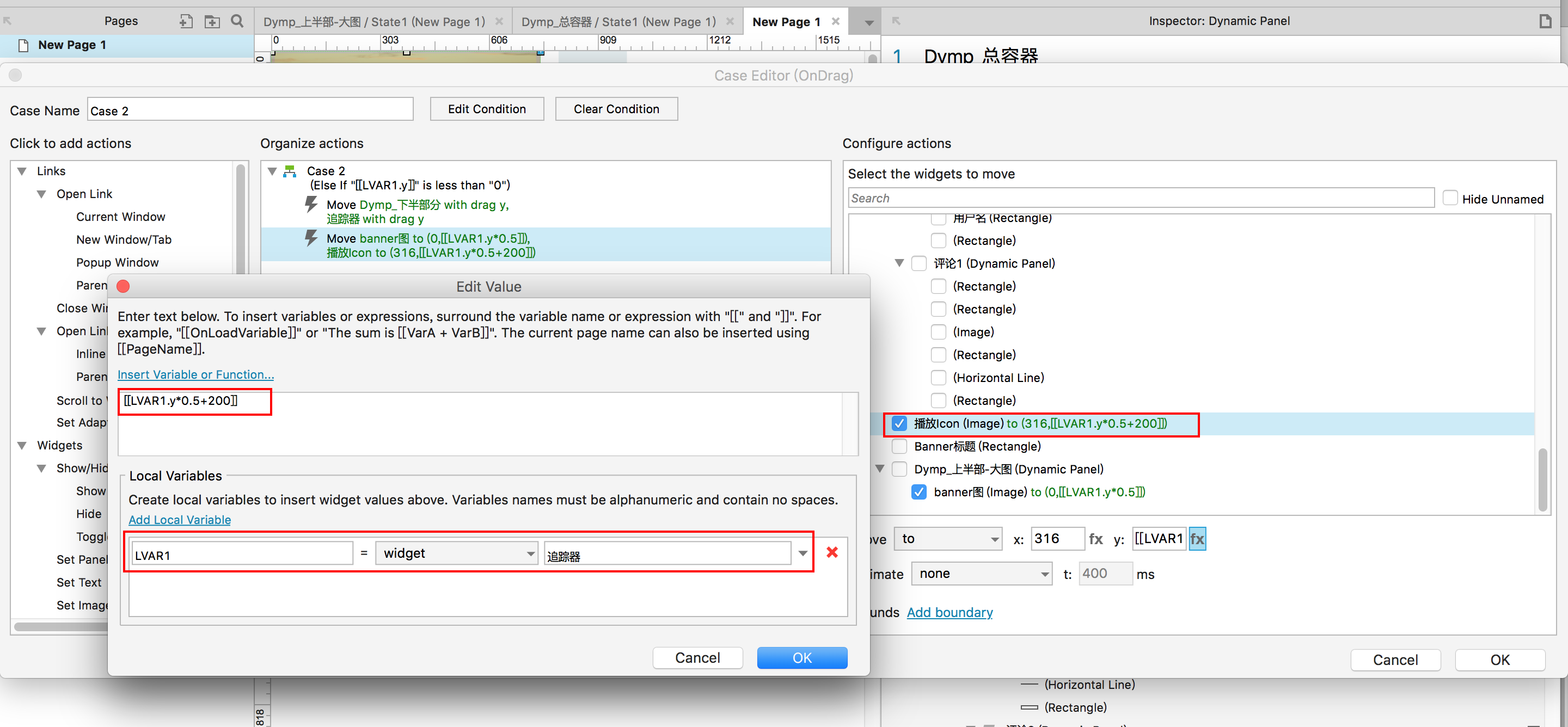Click the widget list vertical scrollbar

pyautogui.click(x=1542, y=480)
